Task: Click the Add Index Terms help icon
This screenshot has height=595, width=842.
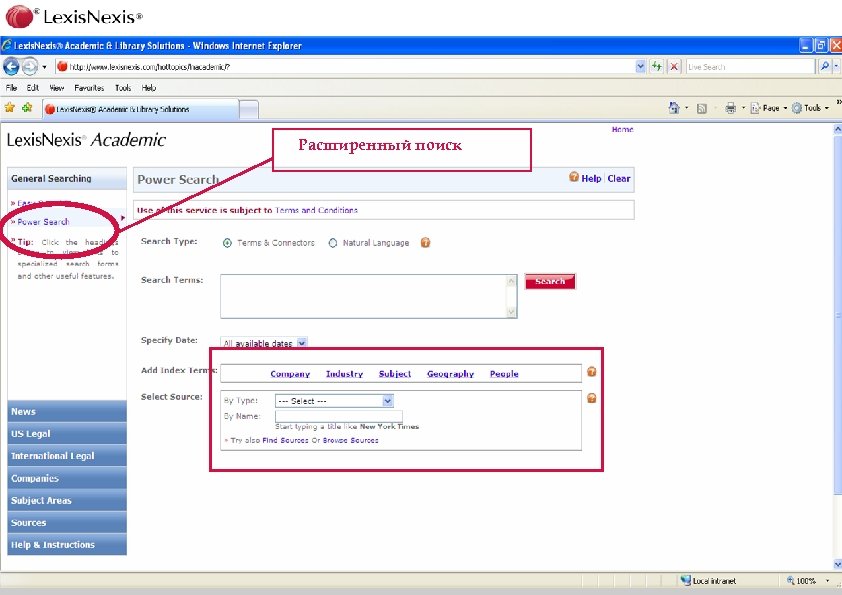Action: (591, 371)
